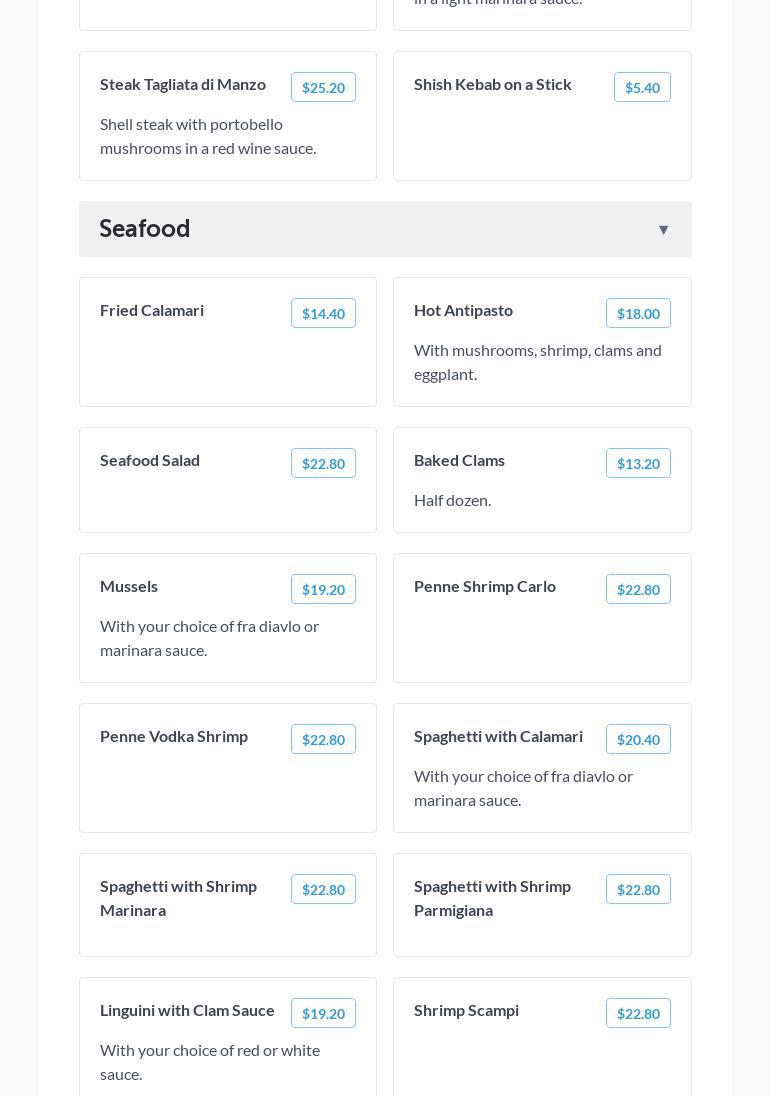Click the Mussels $19.20 price button
Screen dimensions: 770x1096
(323, 590)
